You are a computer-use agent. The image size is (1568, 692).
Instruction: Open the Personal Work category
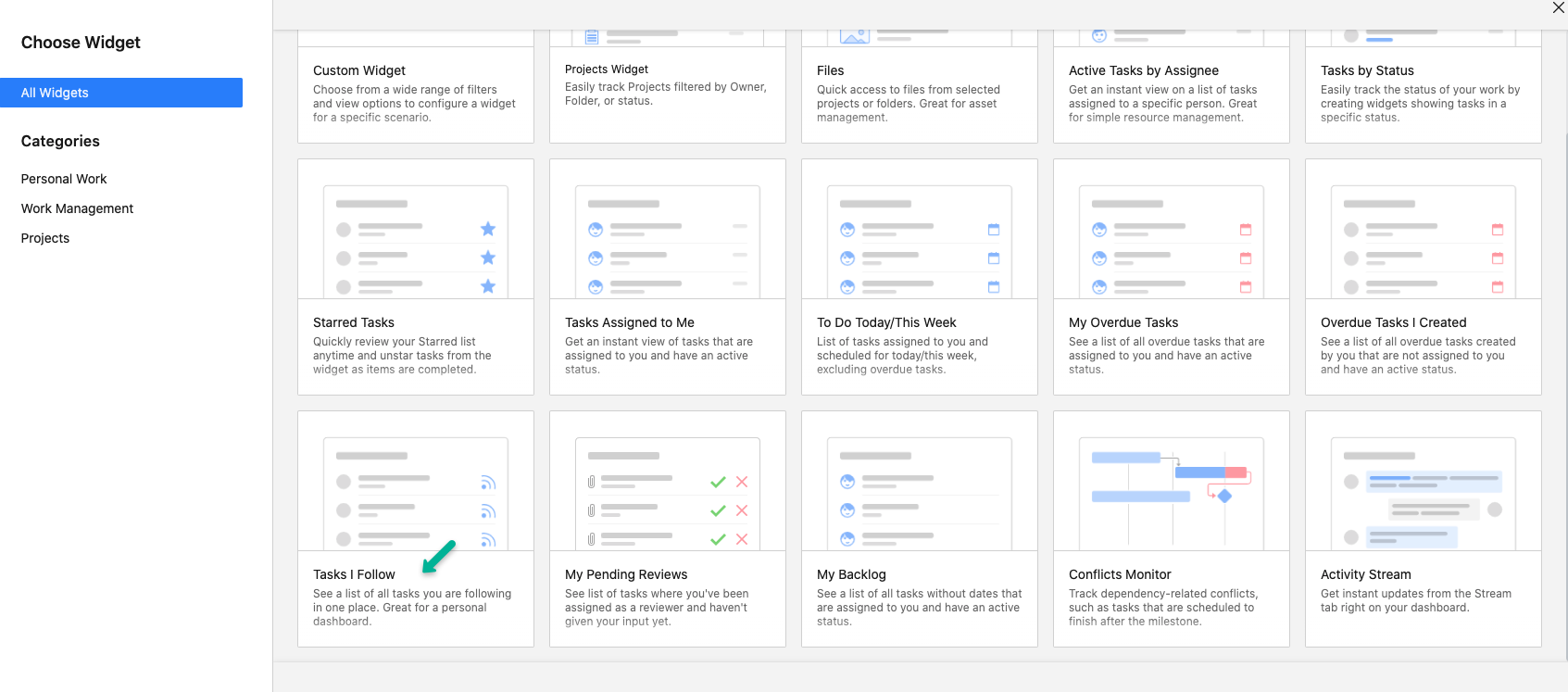point(64,179)
